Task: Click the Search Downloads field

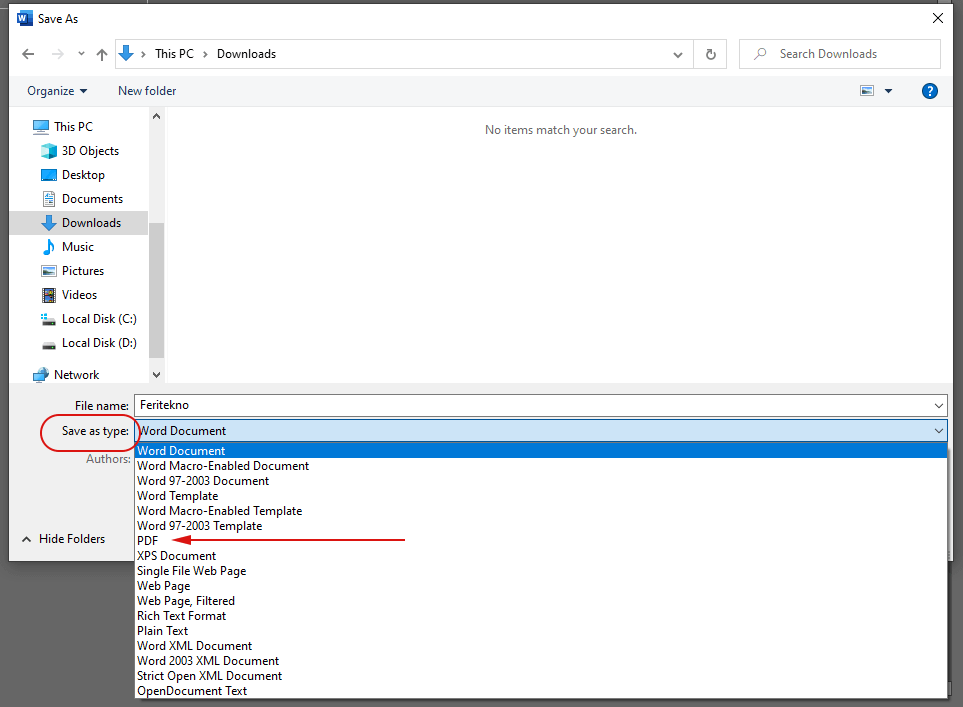Action: click(840, 54)
